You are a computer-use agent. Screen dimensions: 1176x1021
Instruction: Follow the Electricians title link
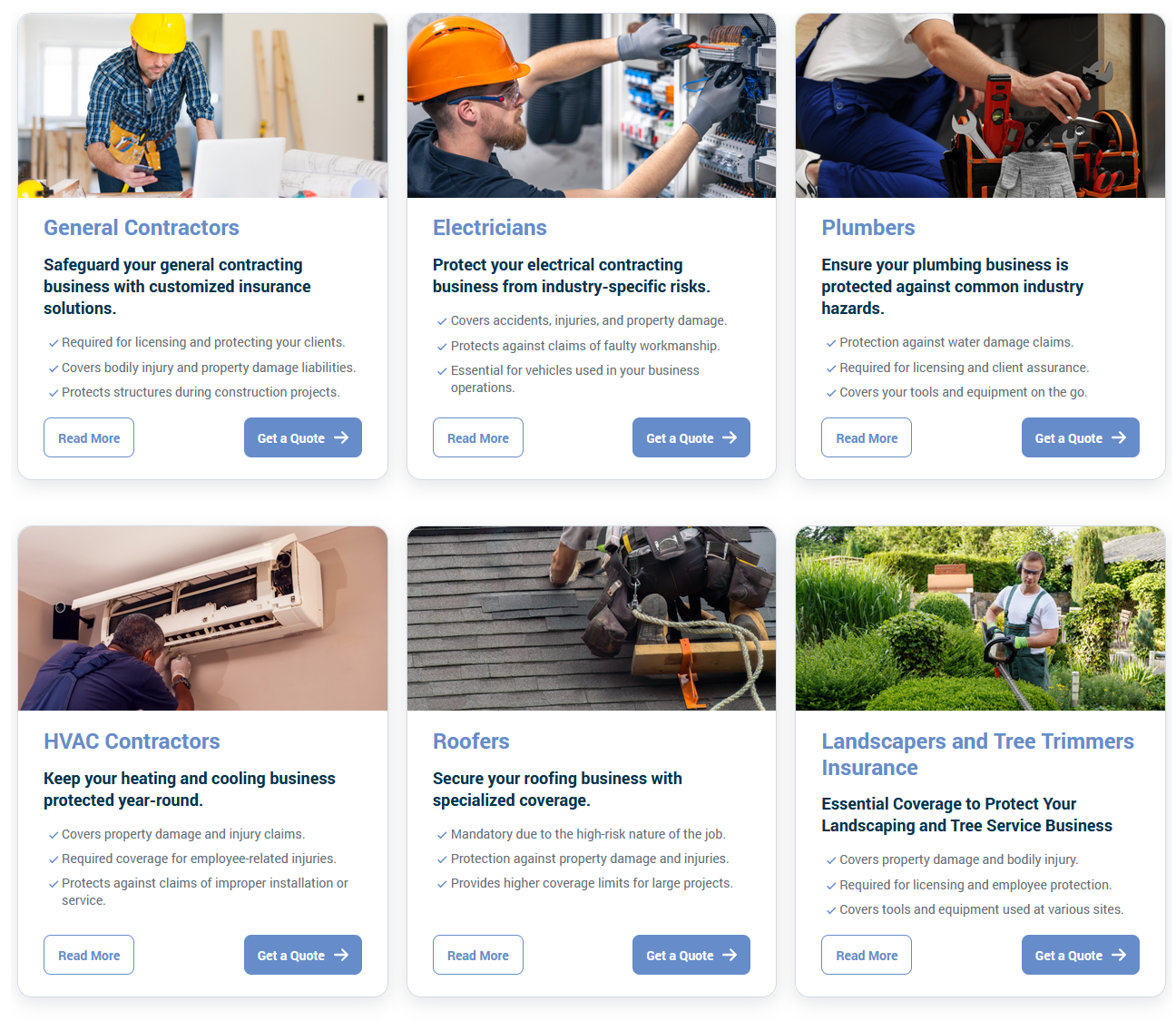tap(490, 228)
